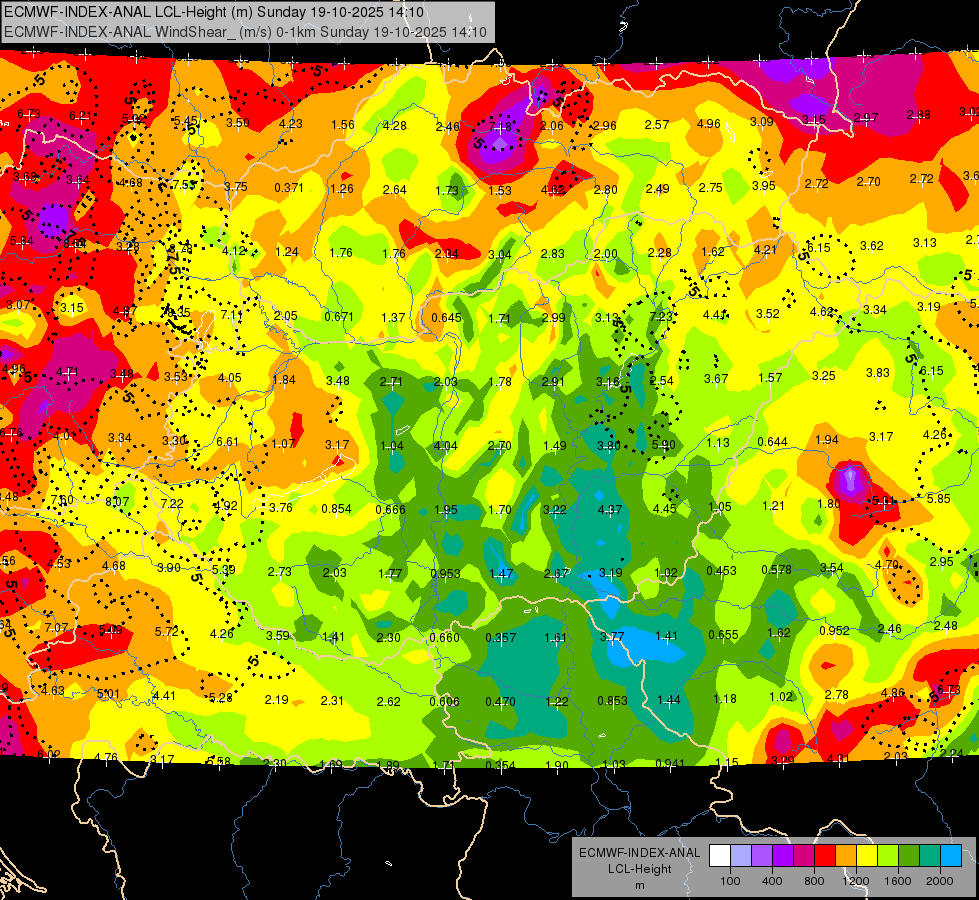
Task: Click the wind shear value '5.72'
Action: coord(167,631)
